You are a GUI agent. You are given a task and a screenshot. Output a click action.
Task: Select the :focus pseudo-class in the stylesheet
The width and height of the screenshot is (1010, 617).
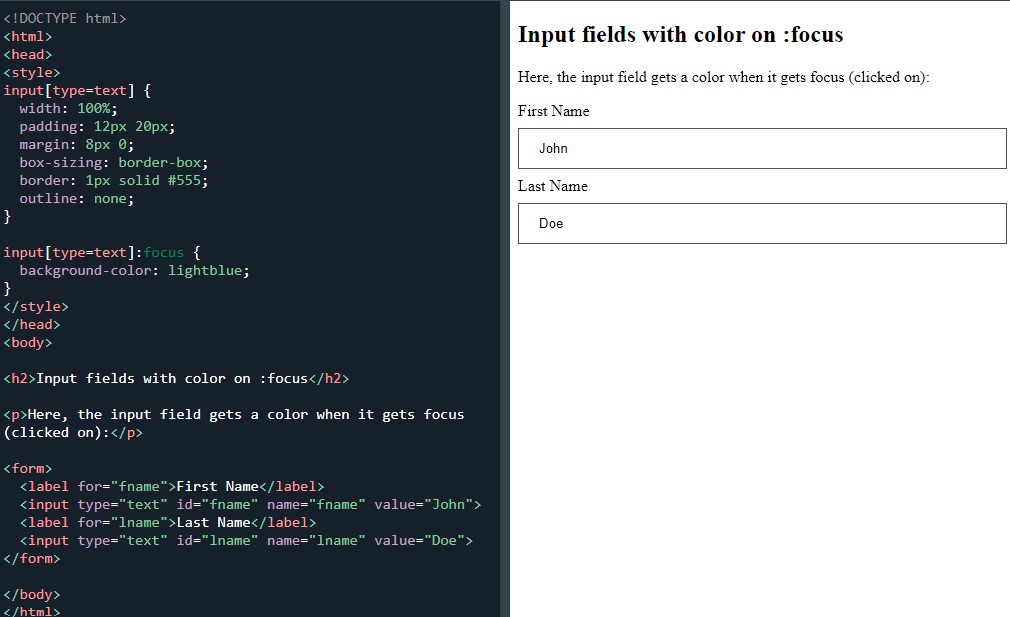click(163, 252)
